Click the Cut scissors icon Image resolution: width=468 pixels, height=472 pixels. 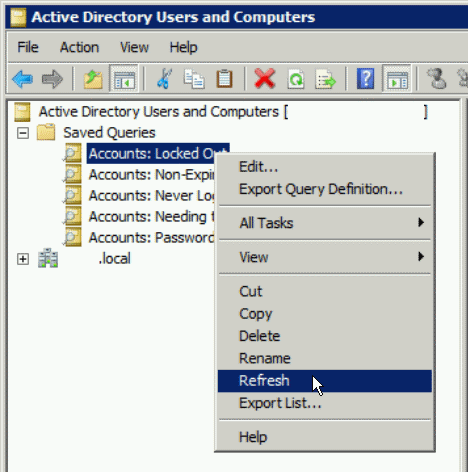coord(164,79)
